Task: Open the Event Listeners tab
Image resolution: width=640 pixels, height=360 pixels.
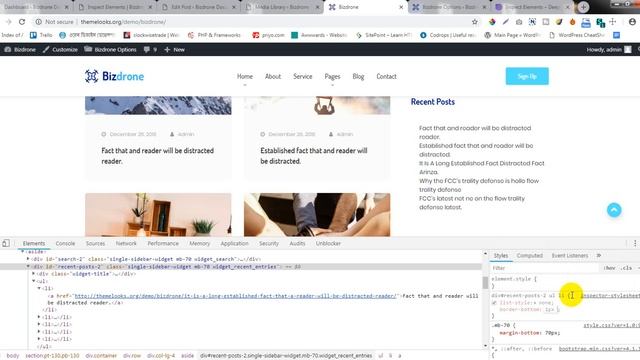Action: pos(570,256)
